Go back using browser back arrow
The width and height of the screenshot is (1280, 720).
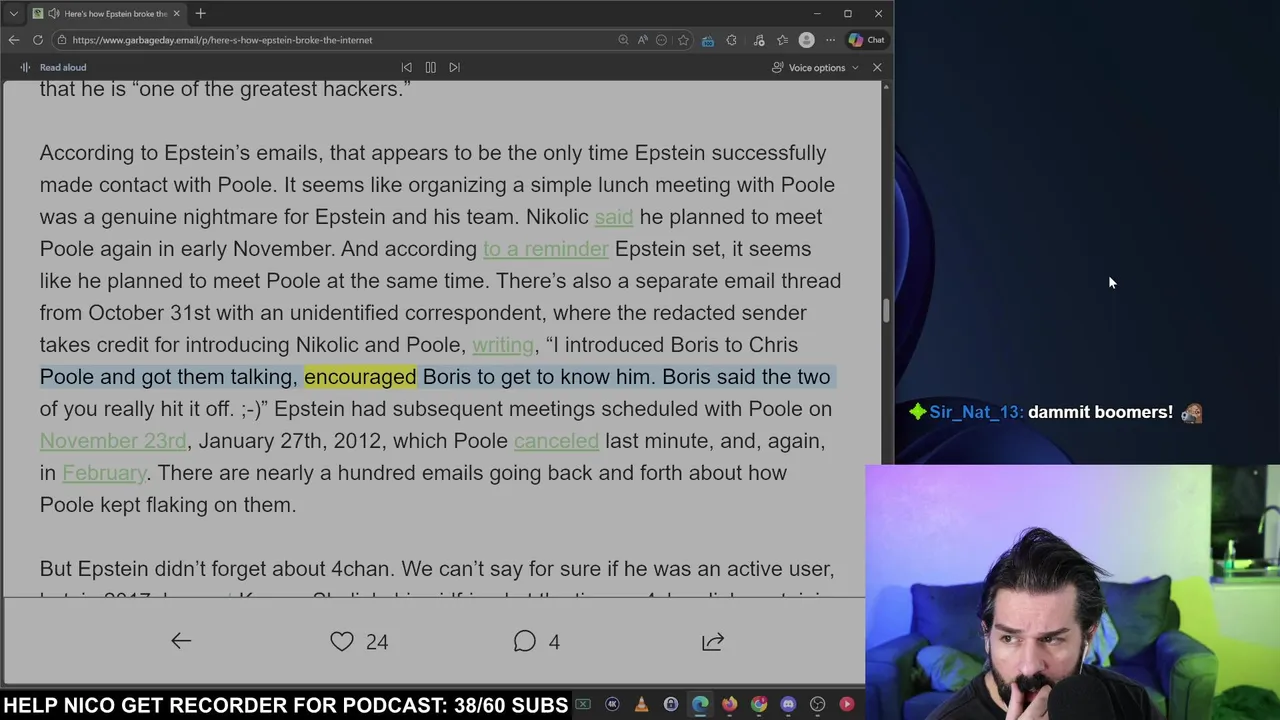click(x=14, y=40)
